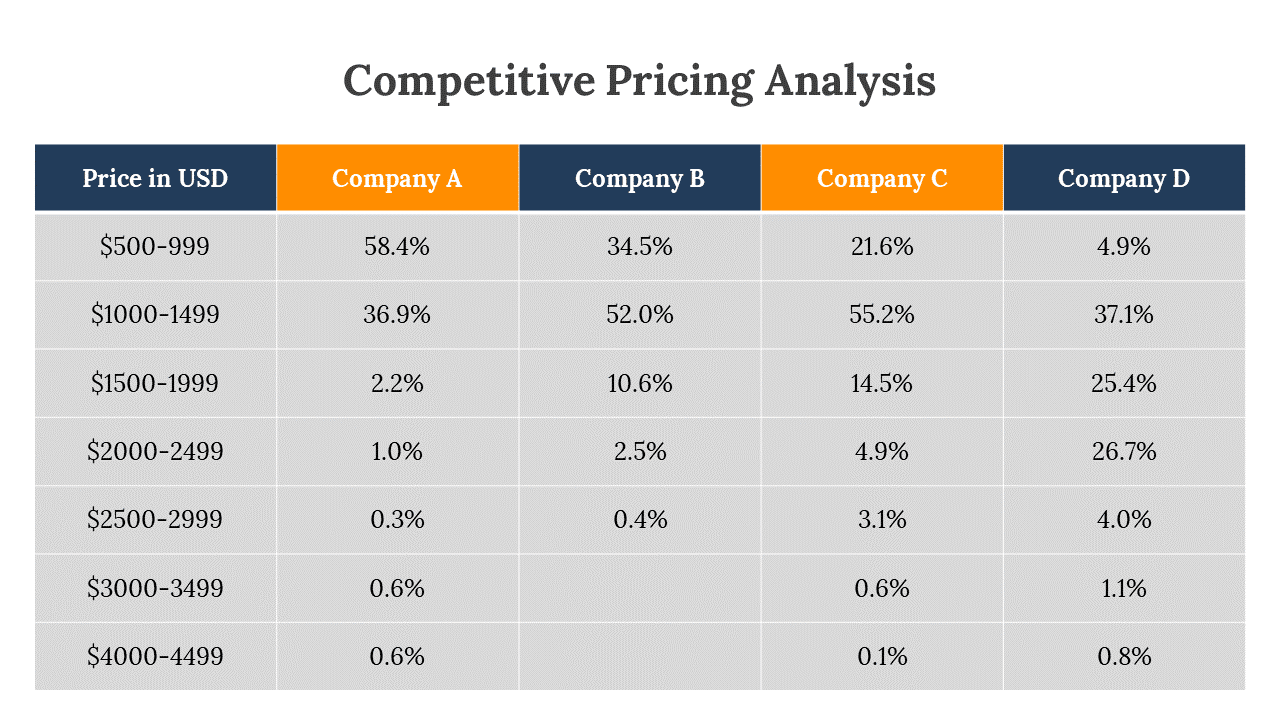This screenshot has height=720, width=1280.
Task: Select the $3000-3499 row label
Action: click(155, 588)
